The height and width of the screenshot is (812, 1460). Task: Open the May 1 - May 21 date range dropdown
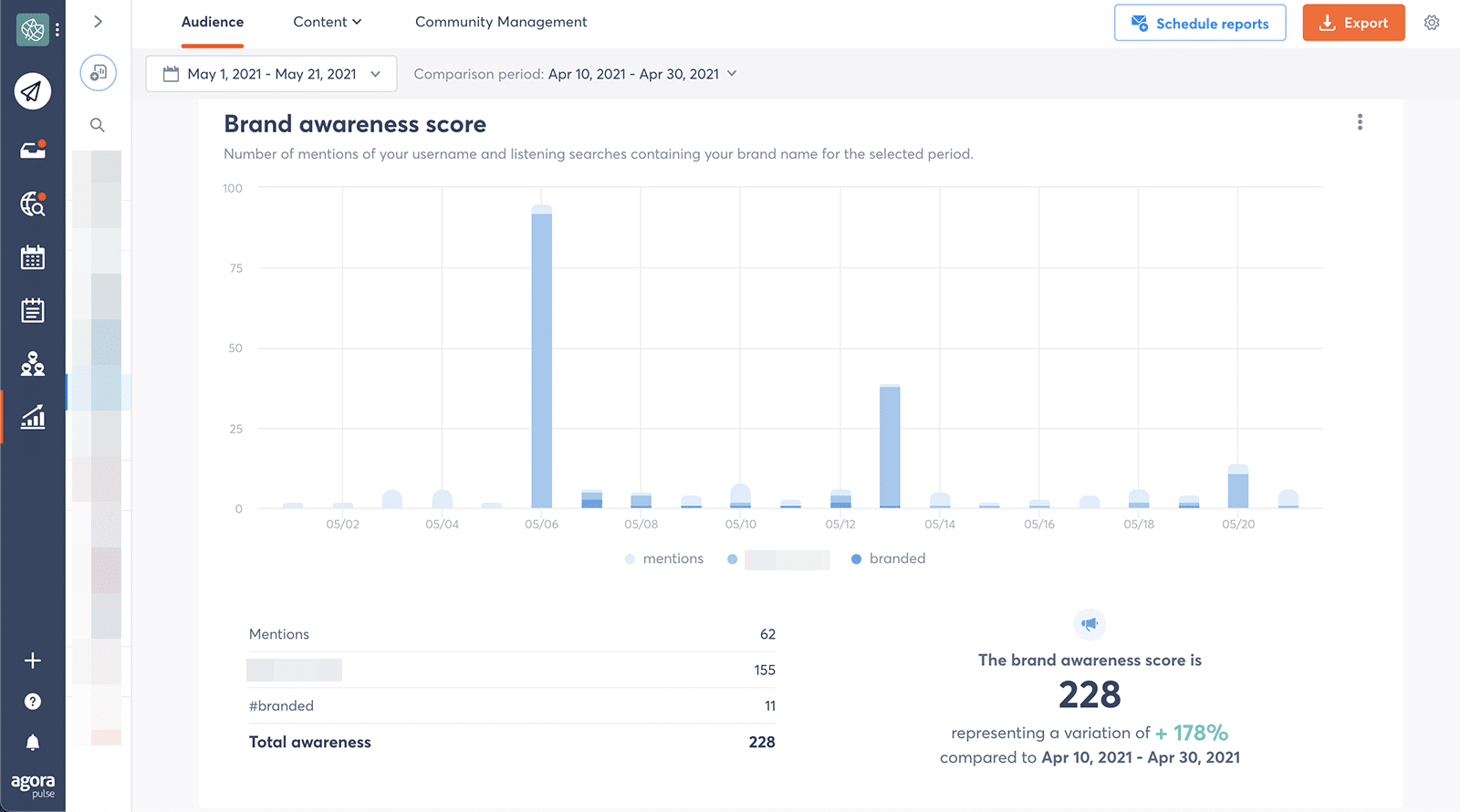pyautogui.click(x=271, y=74)
